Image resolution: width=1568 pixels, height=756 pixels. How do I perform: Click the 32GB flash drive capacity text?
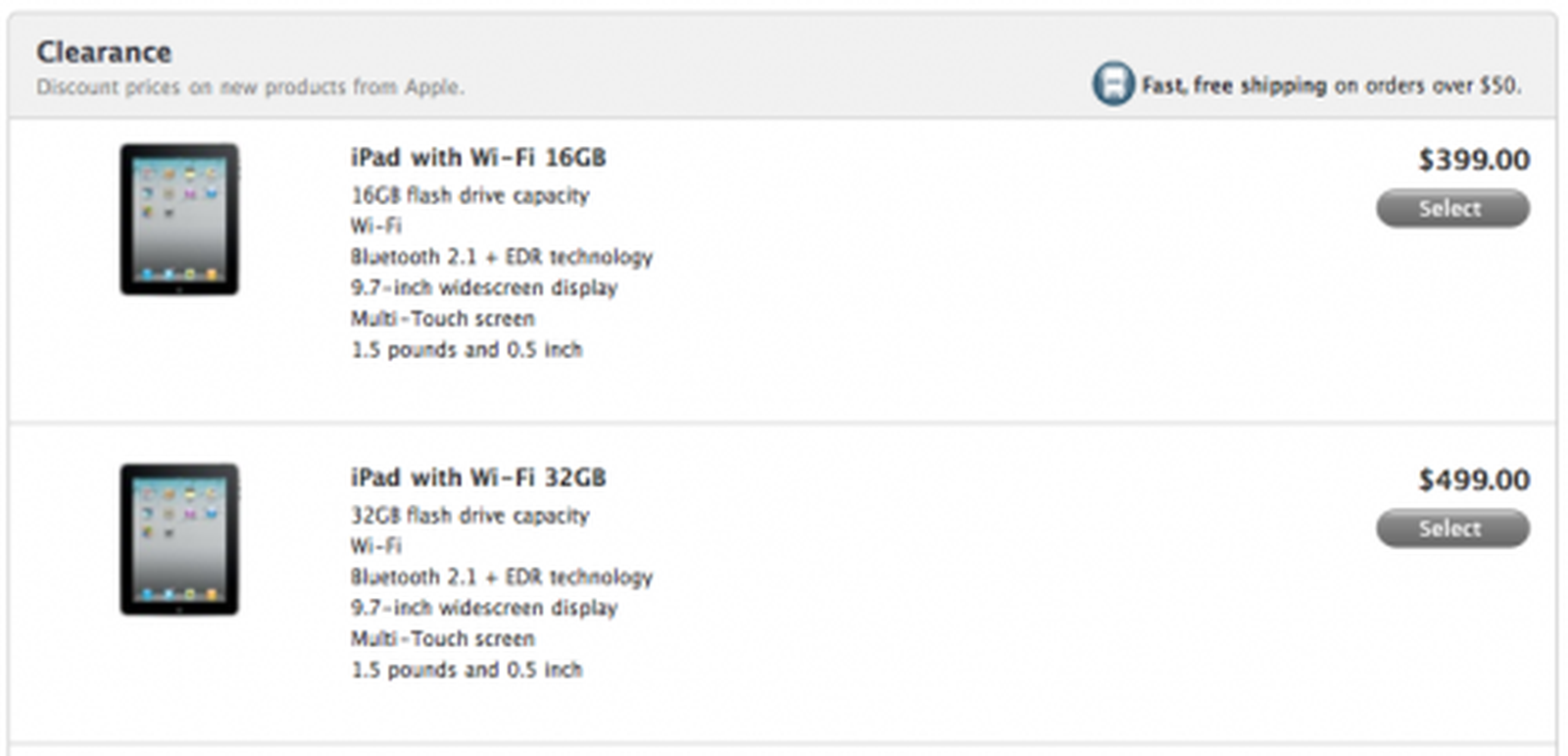point(469,516)
